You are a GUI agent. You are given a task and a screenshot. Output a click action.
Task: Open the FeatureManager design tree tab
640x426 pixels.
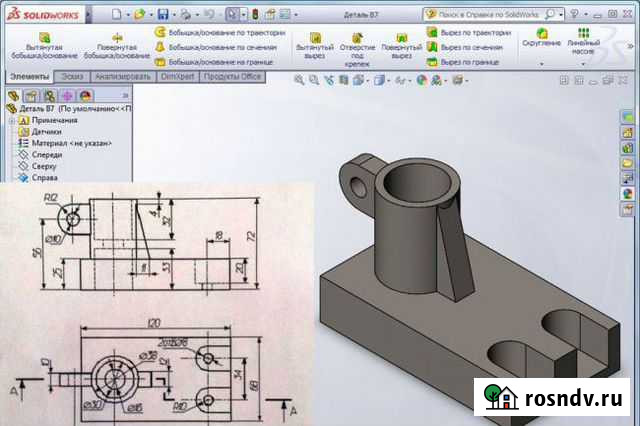pos(13,96)
